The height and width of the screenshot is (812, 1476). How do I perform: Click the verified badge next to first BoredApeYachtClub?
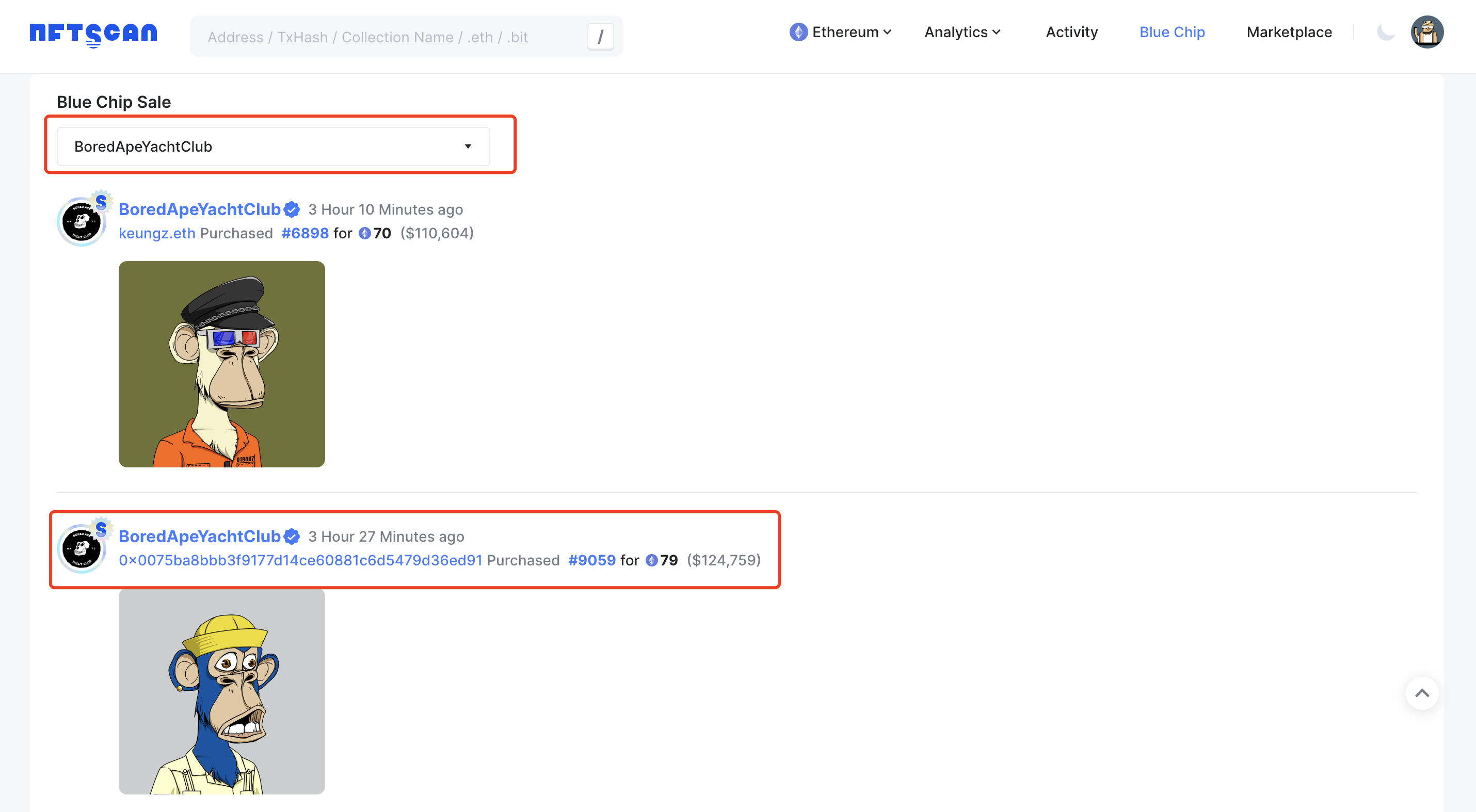coord(291,209)
